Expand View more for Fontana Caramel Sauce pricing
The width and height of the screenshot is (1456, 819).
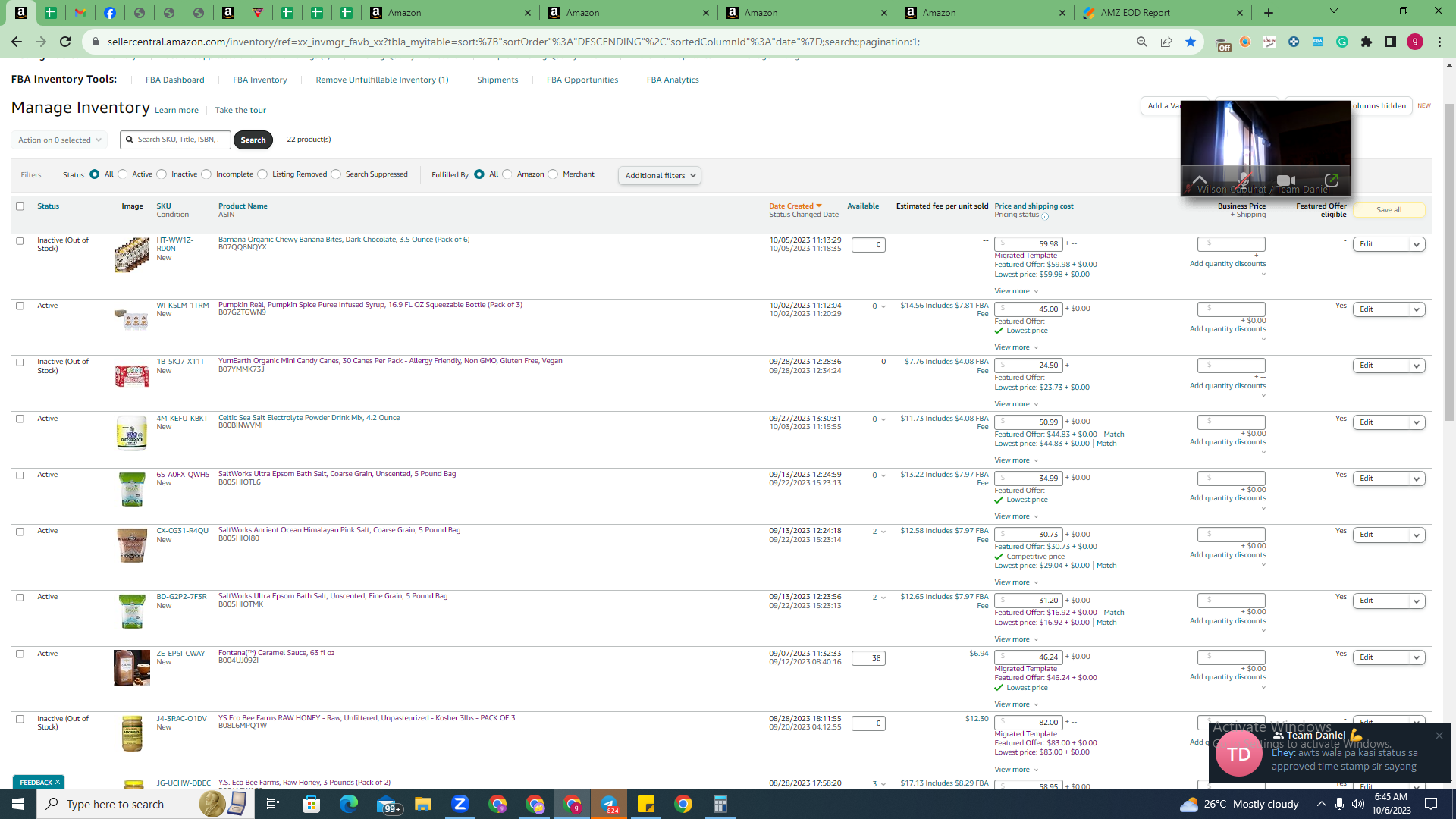click(x=1016, y=704)
